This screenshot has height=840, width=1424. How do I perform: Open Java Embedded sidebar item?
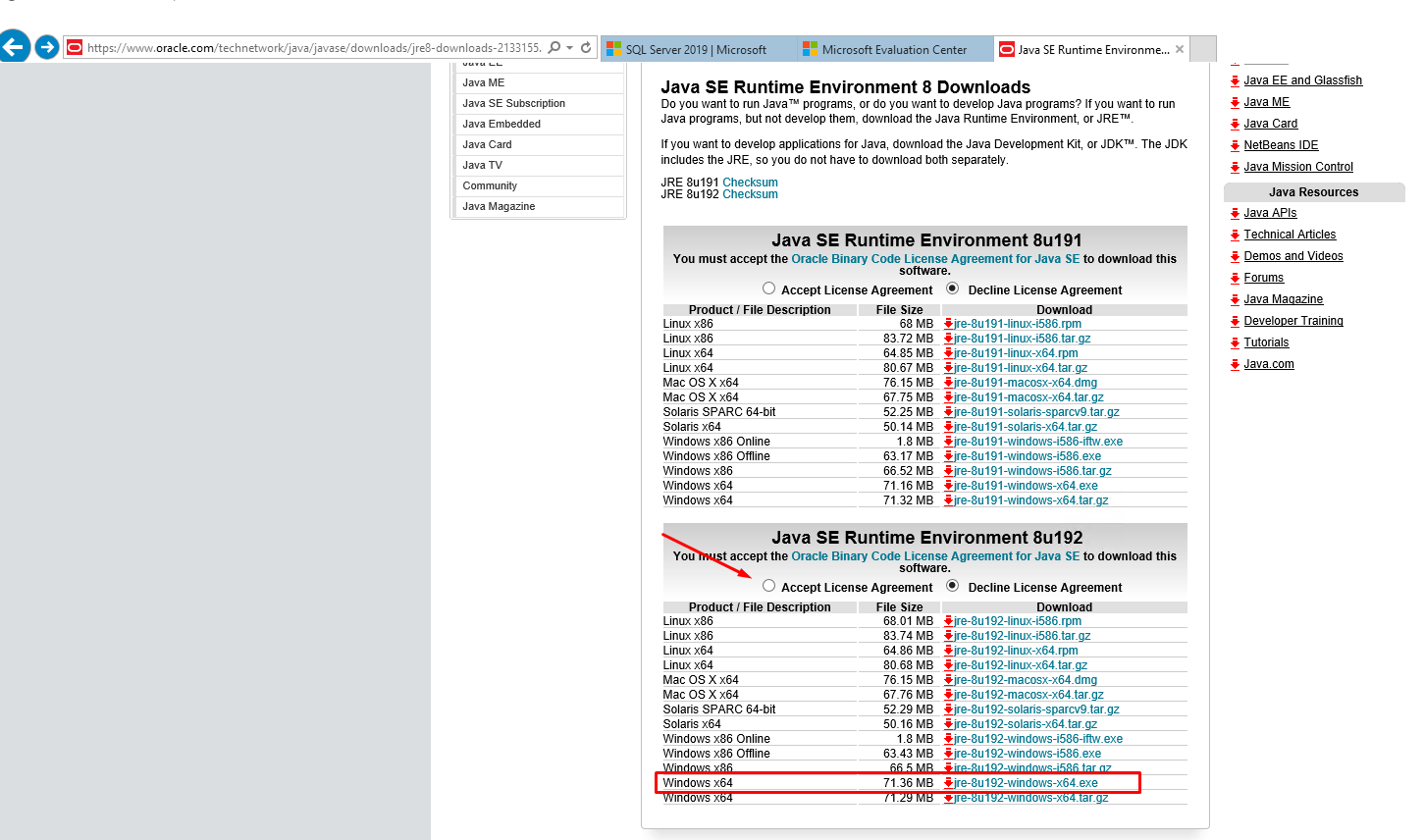[501, 124]
